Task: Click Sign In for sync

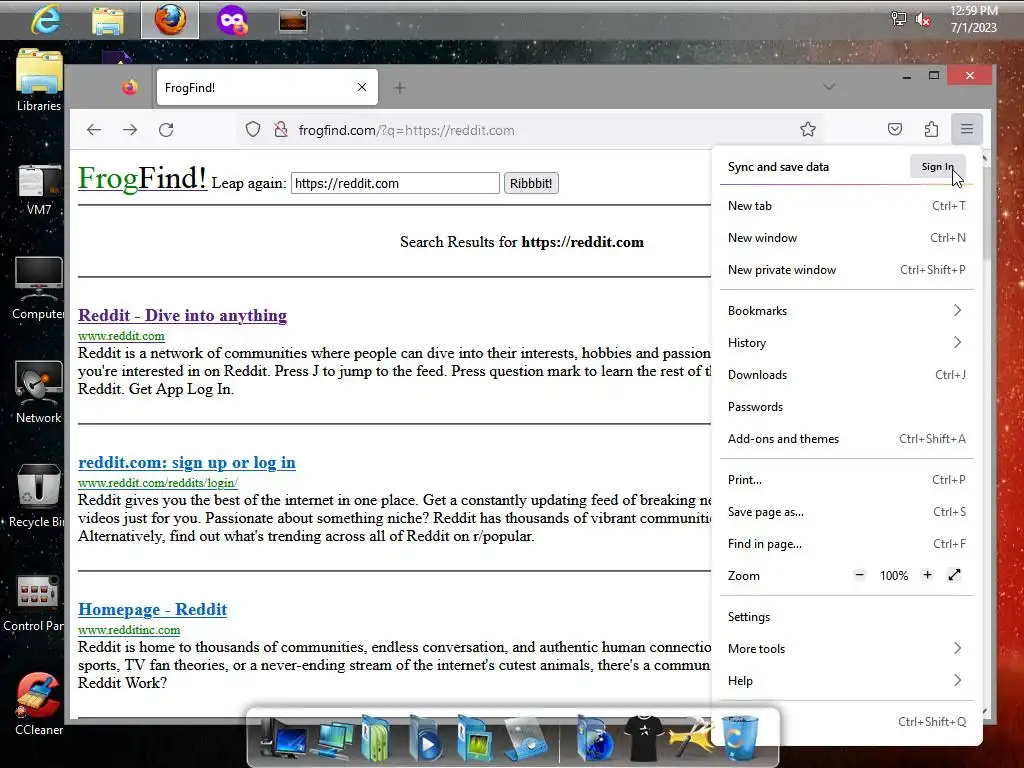Action: 937,167
